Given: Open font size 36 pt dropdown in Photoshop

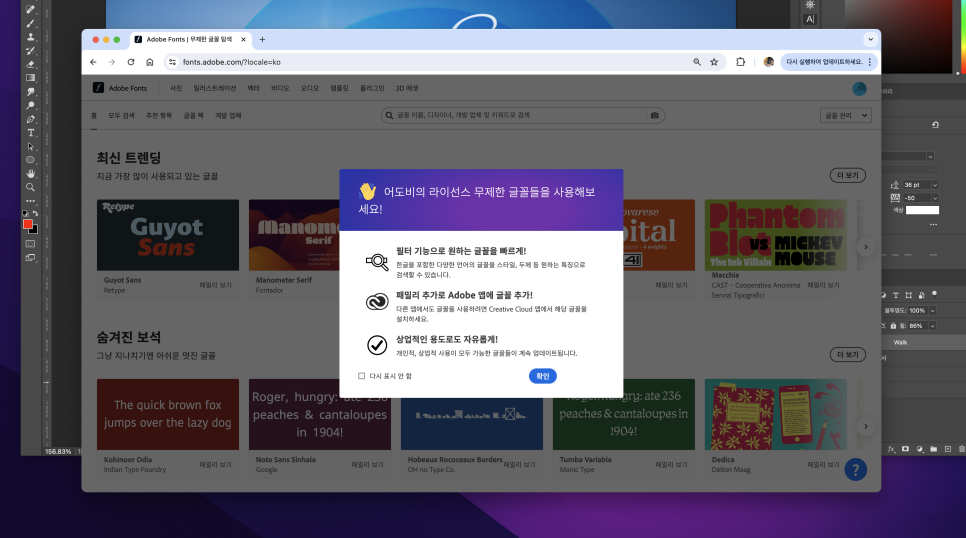Looking at the screenshot, I should point(935,185).
